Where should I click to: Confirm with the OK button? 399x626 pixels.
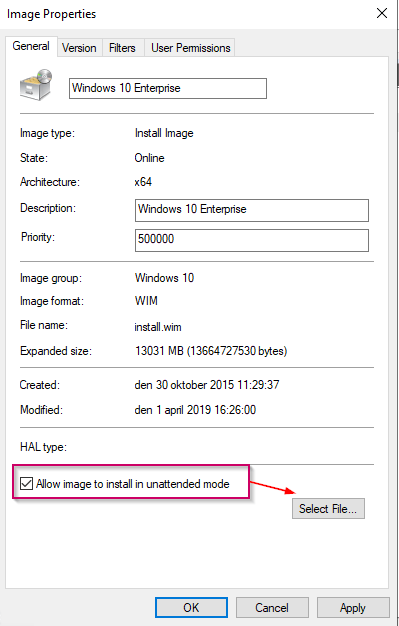pyautogui.click(x=191, y=608)
